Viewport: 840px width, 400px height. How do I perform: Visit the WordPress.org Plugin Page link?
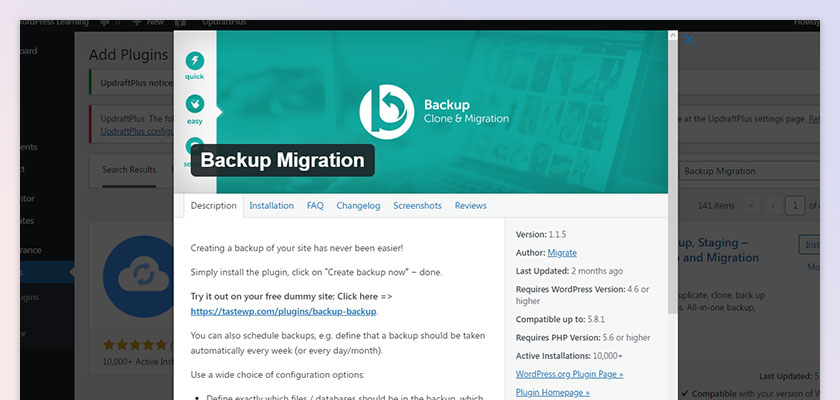(x=569, y=374)
